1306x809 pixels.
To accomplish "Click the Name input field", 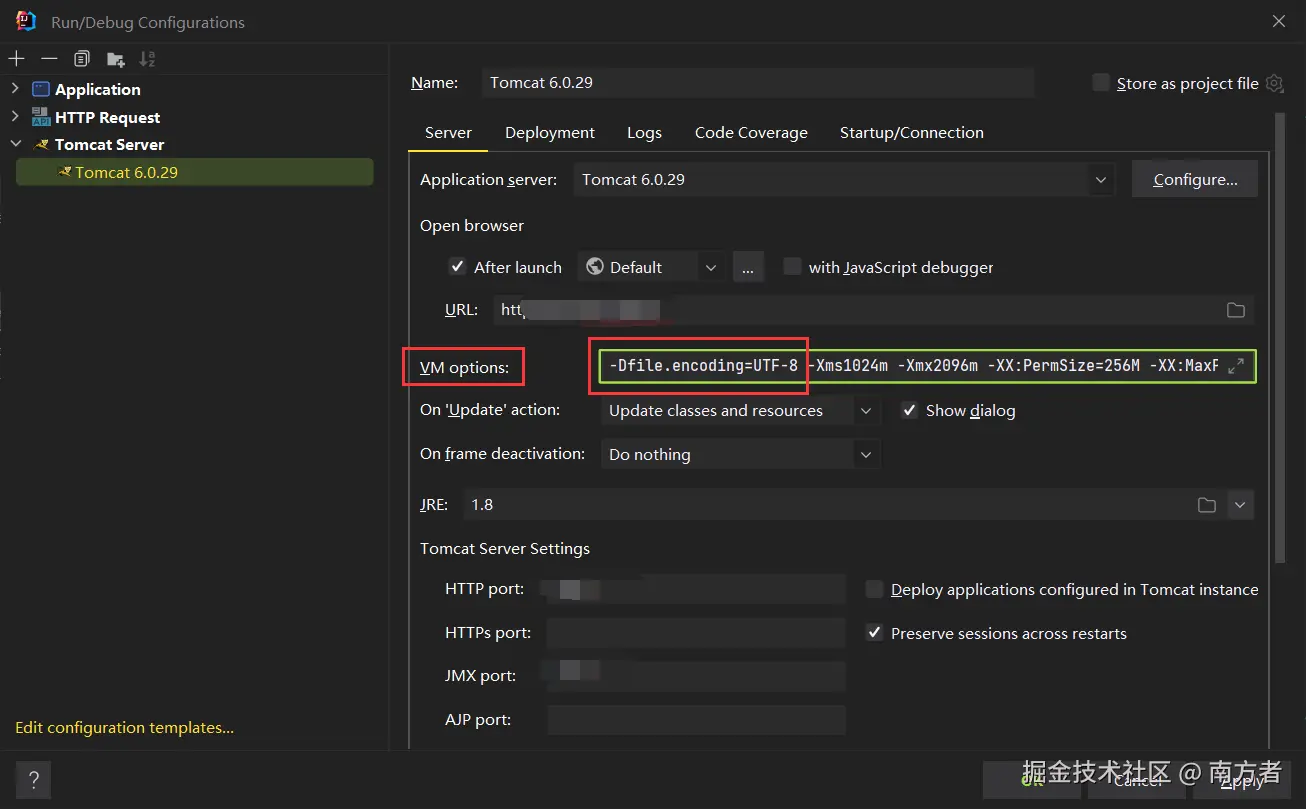I will [x=758, y=83].
